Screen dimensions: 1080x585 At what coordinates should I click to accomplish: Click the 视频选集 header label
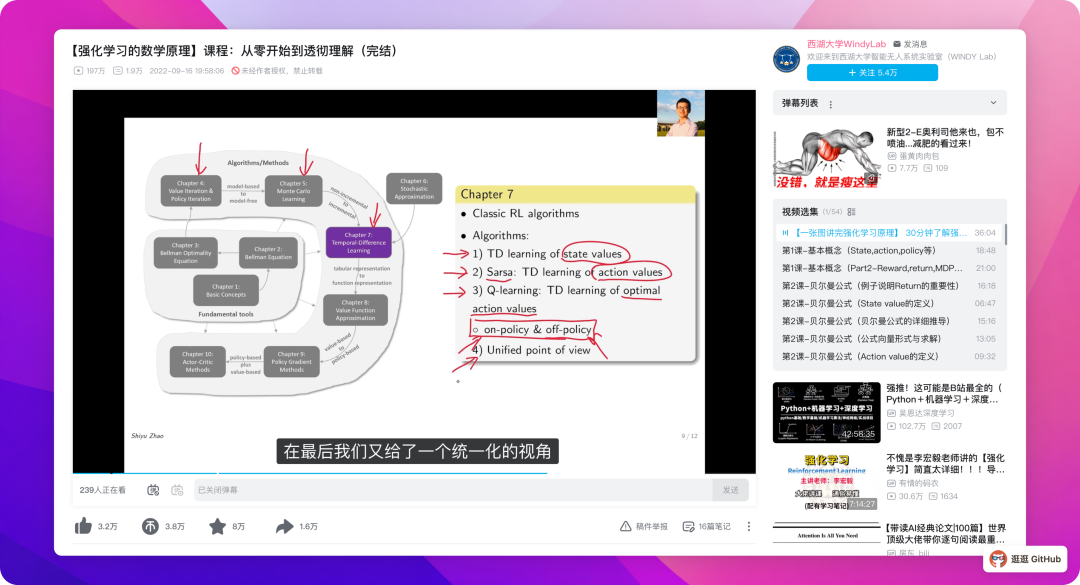[800, 212]
